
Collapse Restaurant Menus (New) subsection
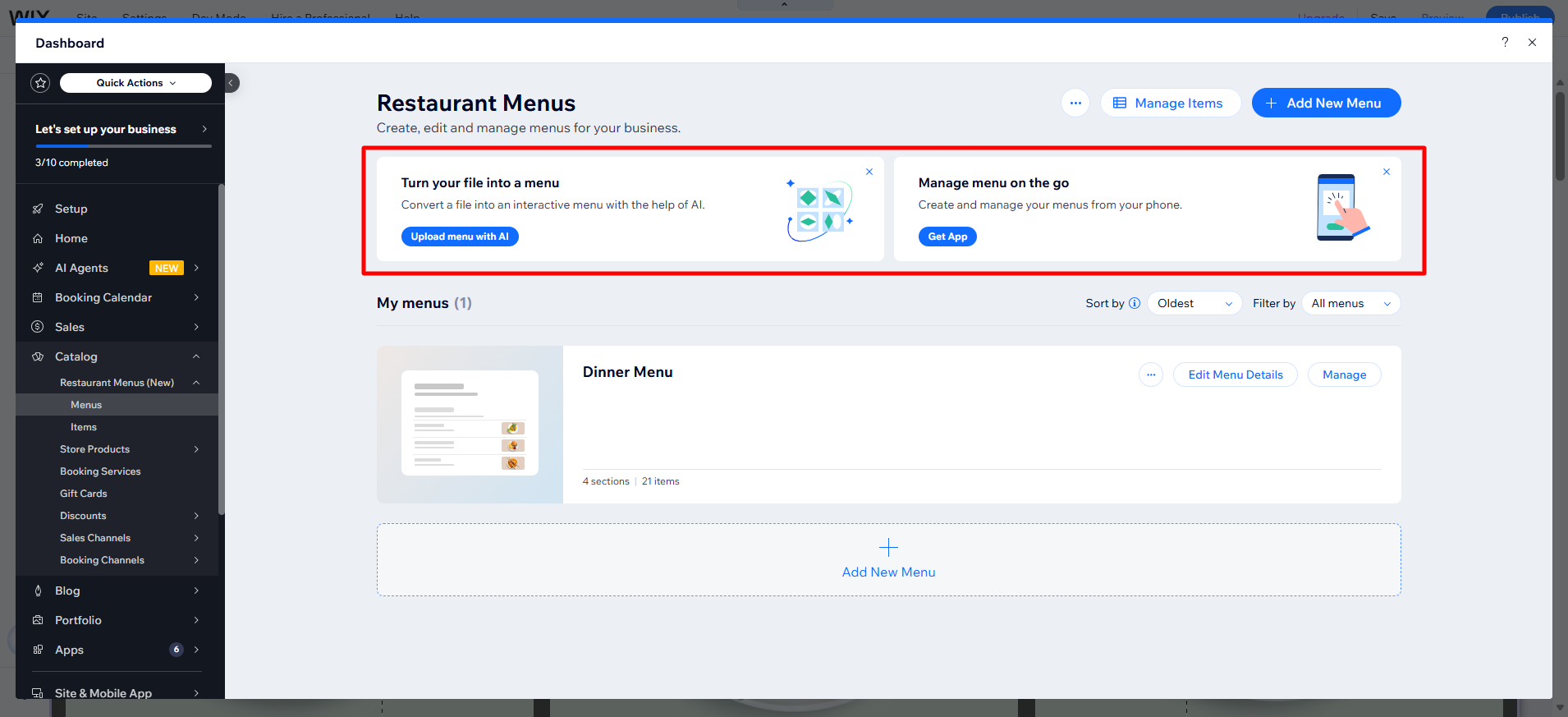click(196, 383)
